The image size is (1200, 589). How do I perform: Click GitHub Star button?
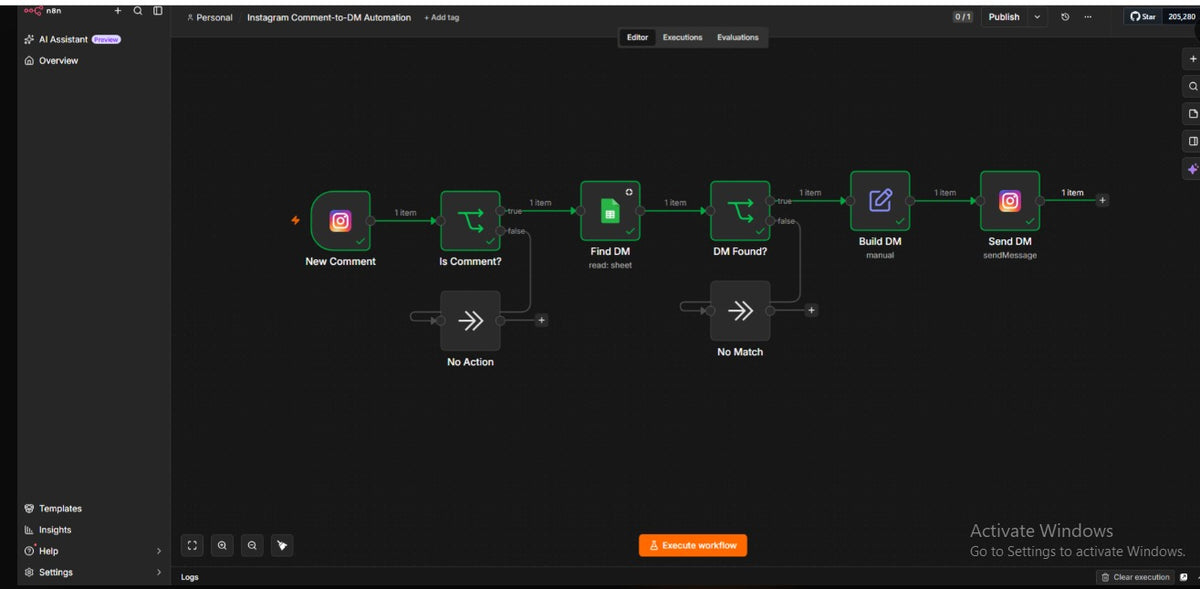[1143, 17]
